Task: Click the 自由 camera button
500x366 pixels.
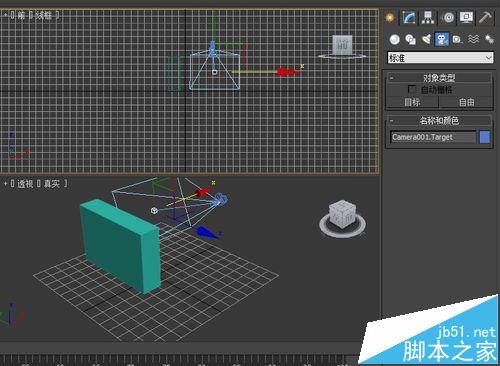Action: pyautogui.click(x=466, y=102)
